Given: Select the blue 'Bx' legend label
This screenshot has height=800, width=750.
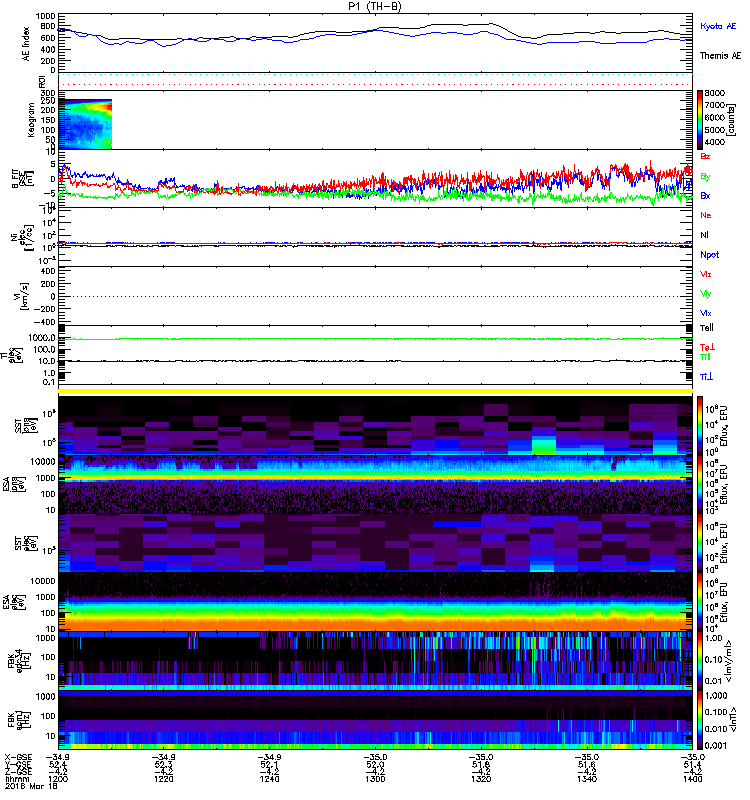Looking at the screenshot, I should click(x=705, y=195).
